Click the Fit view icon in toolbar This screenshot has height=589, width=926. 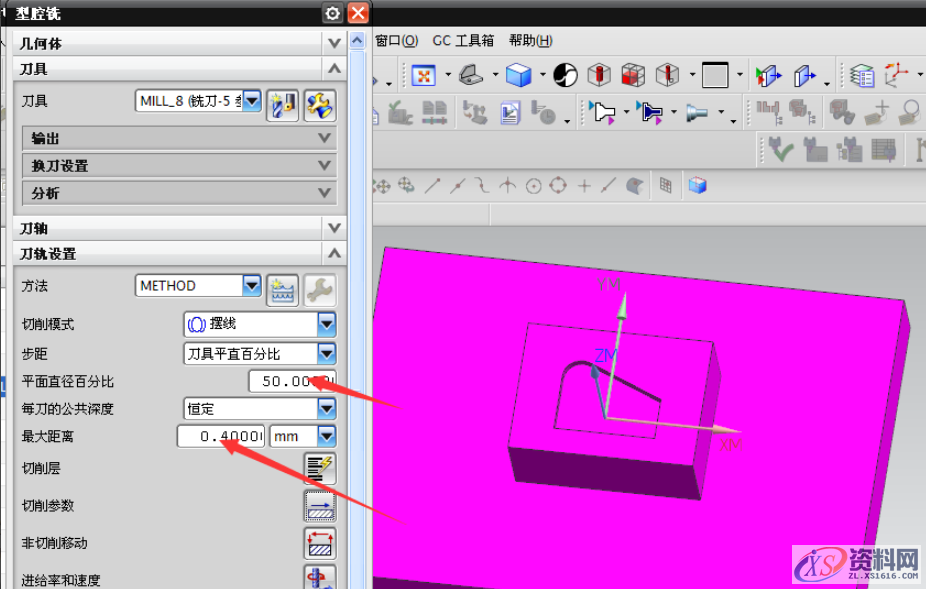pos(423,75)
